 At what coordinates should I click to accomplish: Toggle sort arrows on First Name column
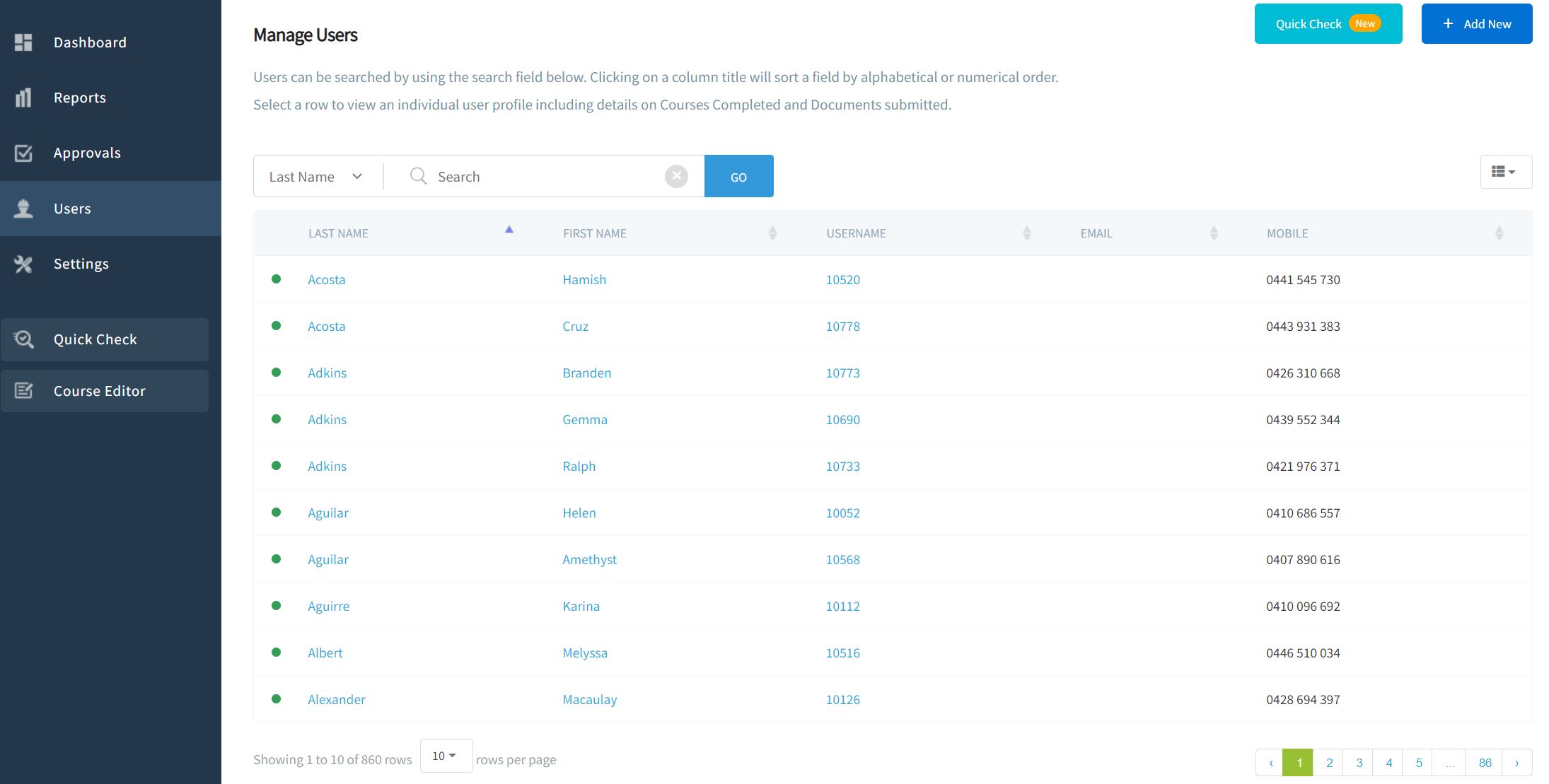click(x=772, y=233)
